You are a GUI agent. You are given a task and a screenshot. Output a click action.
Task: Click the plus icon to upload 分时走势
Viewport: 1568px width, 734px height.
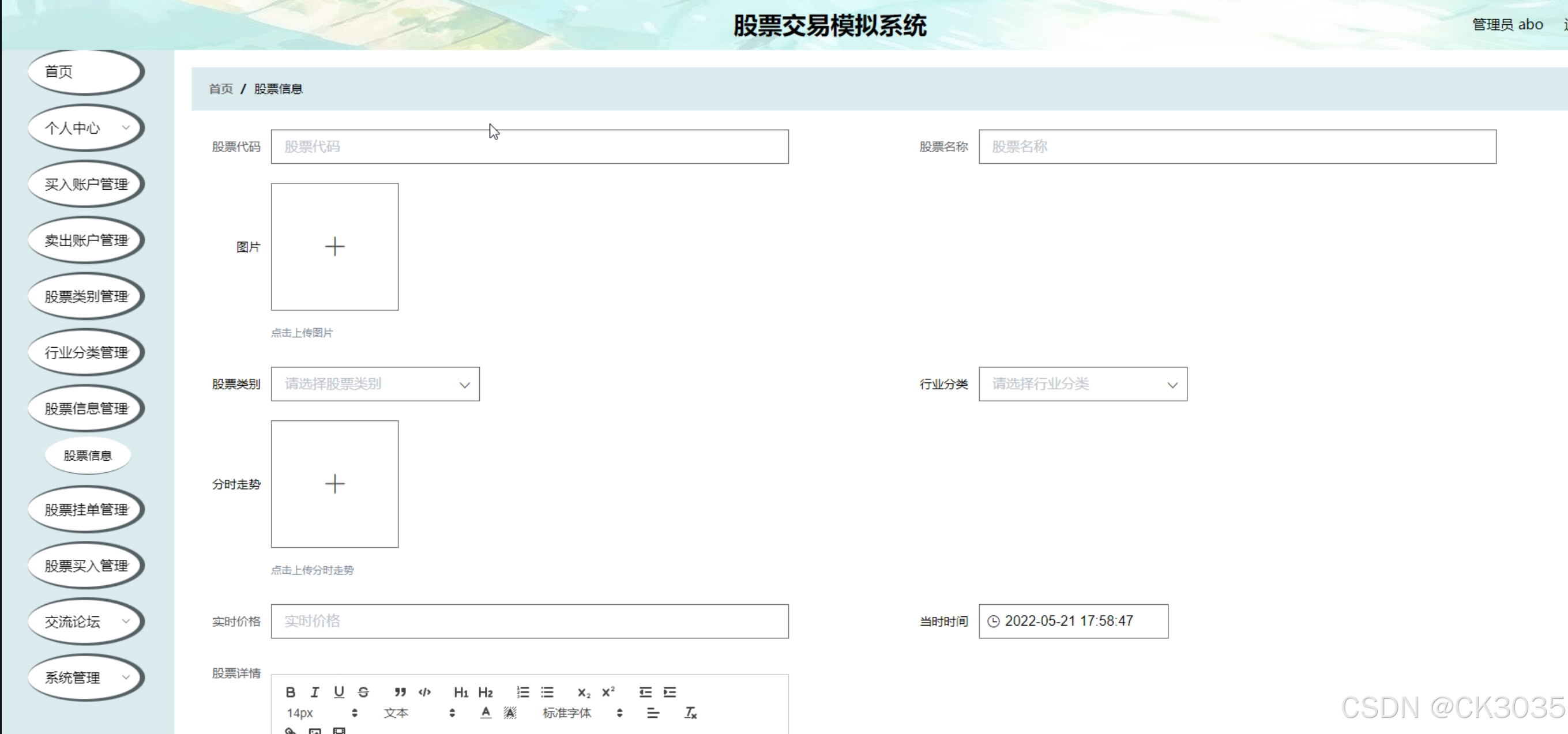tap(335, 484)
